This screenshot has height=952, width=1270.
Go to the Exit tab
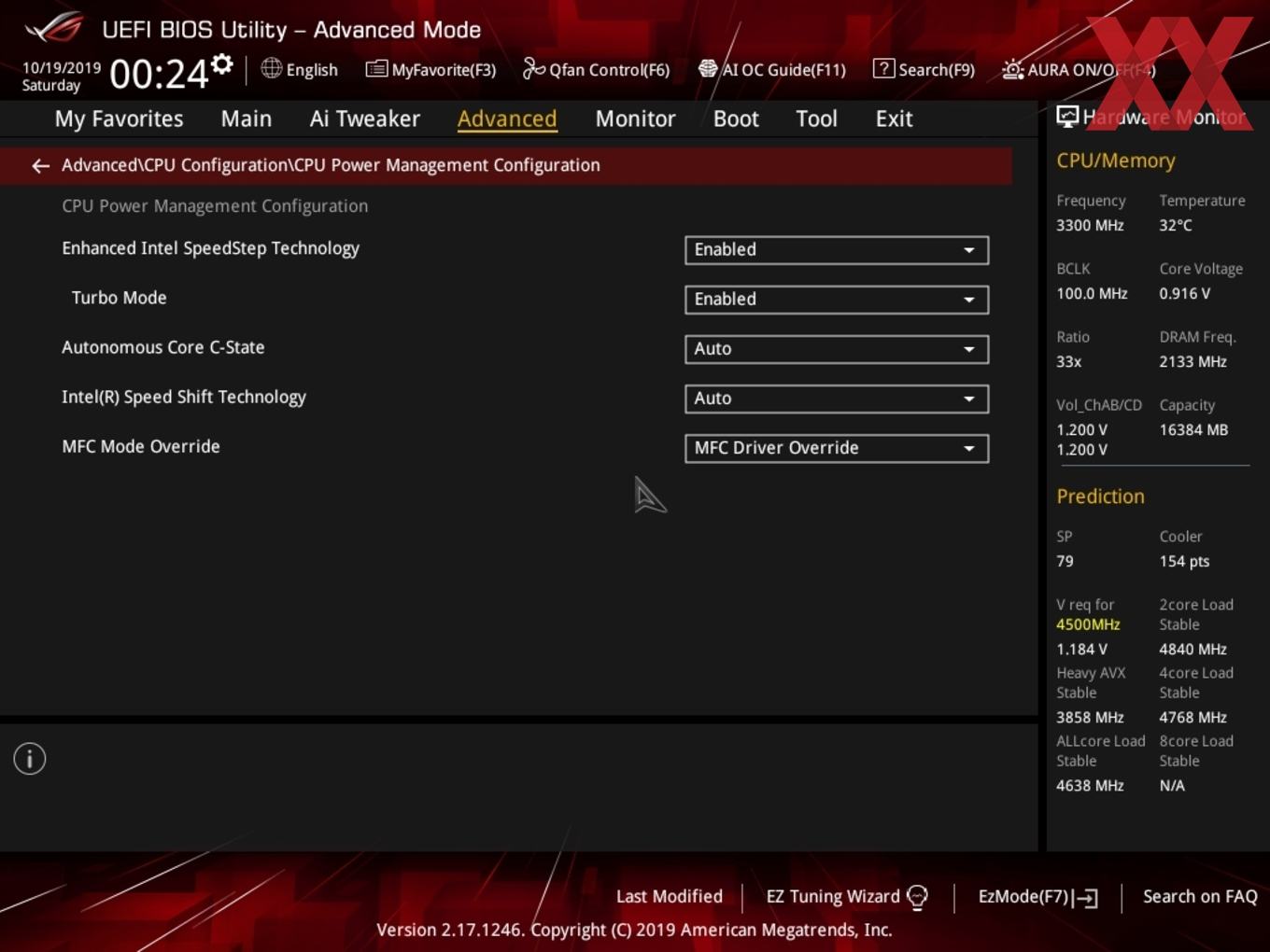tap(894, 119)
